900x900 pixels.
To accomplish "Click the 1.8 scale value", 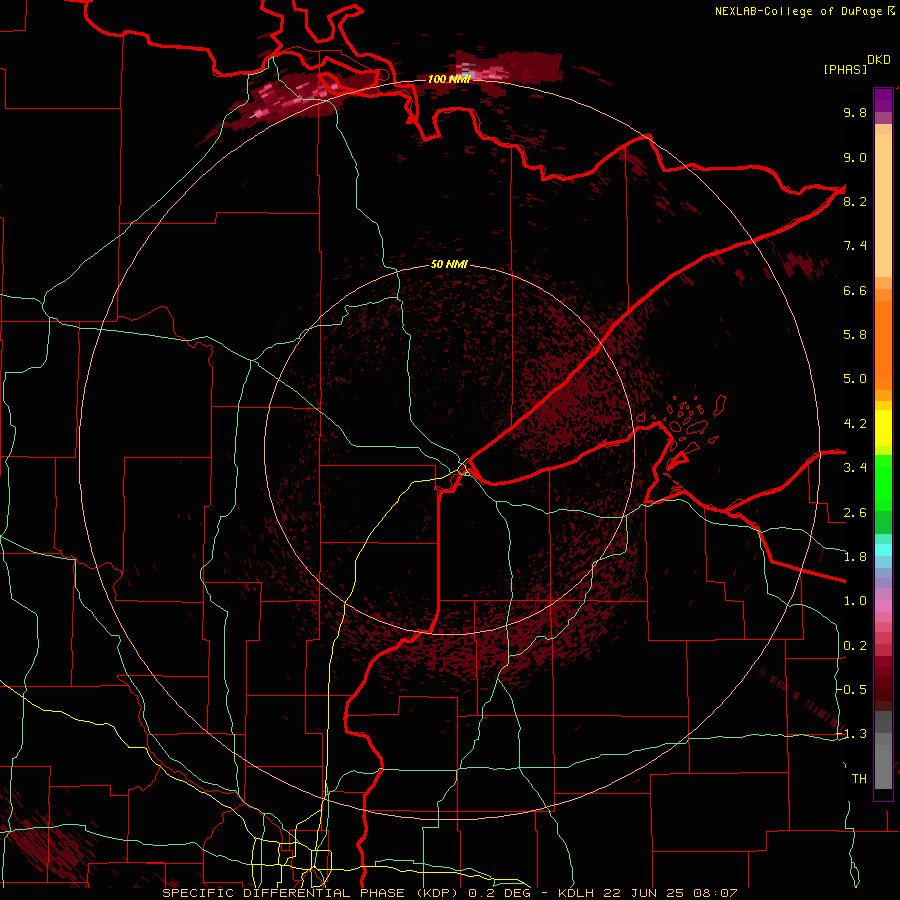I will (x=855, y=557).
